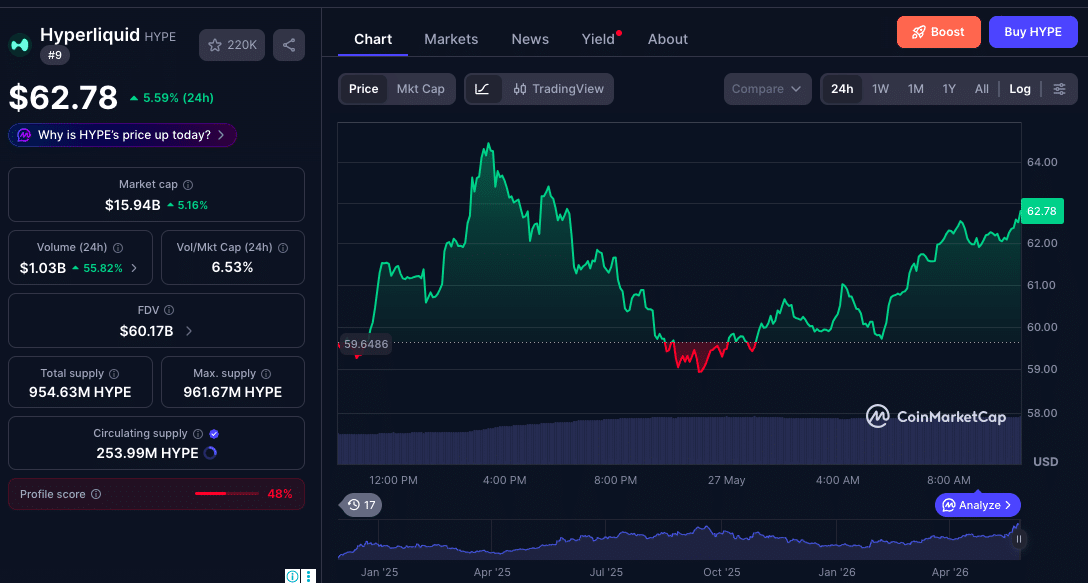
Task: Add HYPE to watchlist with star button
Action: (x=232, y=45)
